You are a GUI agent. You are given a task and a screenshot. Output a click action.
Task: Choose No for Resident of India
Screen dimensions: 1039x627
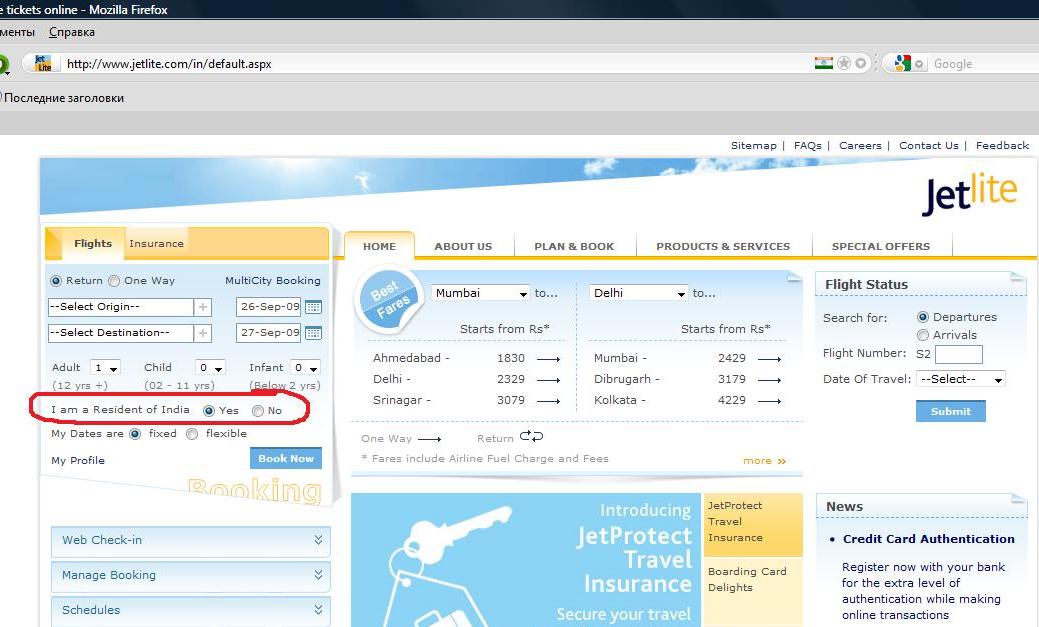[x=258, y=411]
